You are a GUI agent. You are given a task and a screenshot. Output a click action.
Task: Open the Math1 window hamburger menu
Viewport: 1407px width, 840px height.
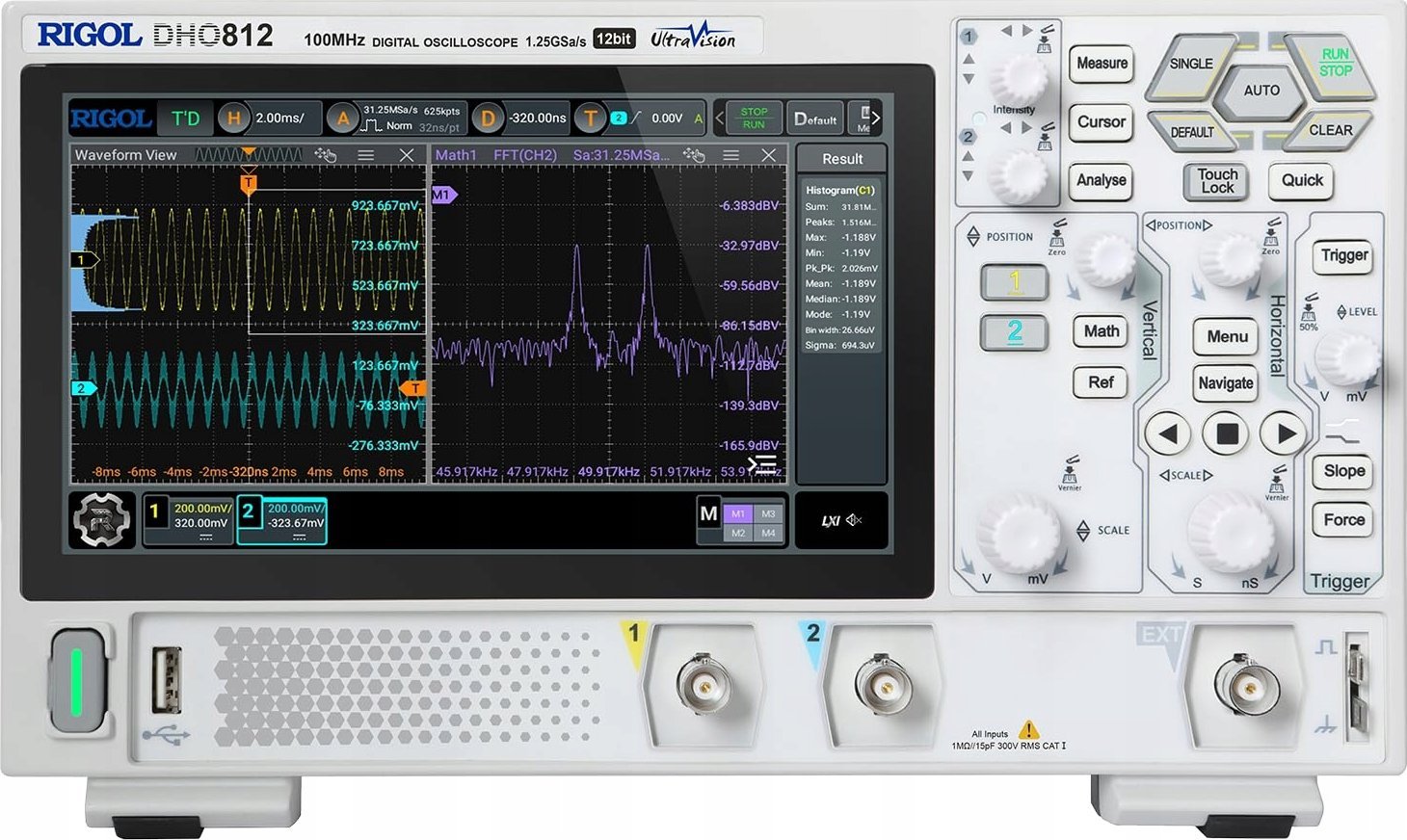(730, 154)
